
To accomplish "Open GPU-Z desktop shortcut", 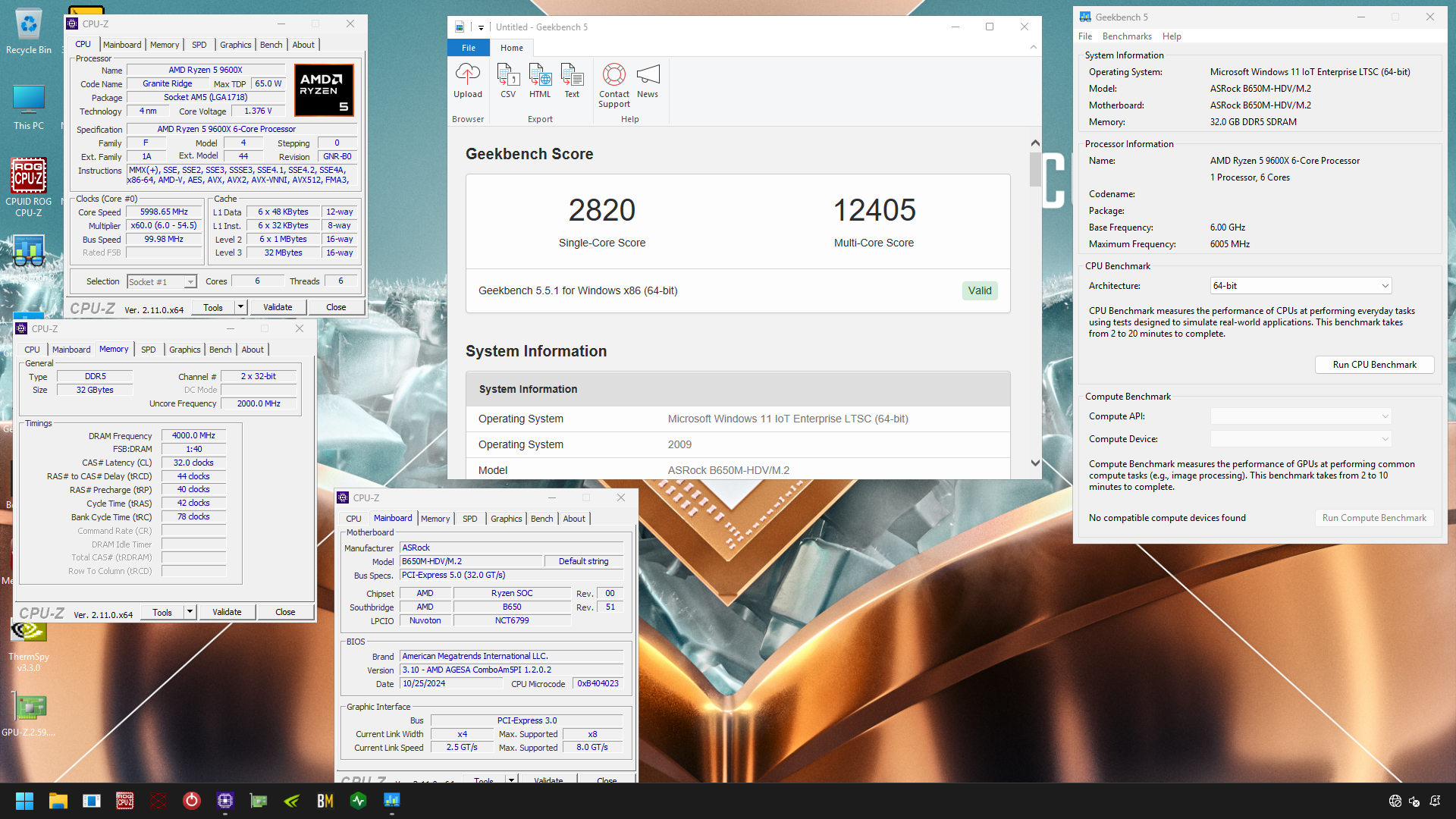I will coord(29,716).
